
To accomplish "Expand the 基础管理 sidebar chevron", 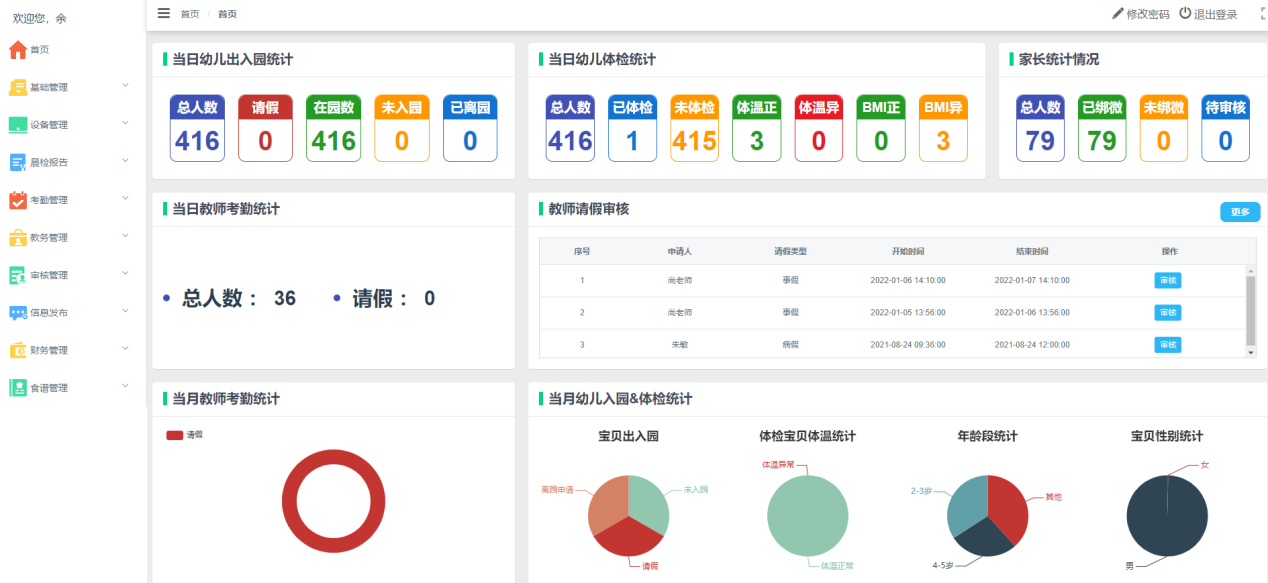I will 125,85.
